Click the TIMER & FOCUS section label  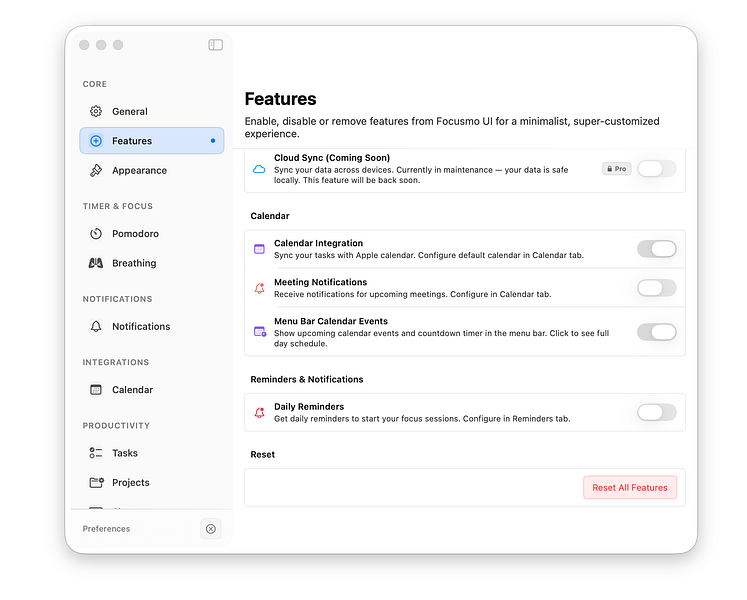click(x=118, y=206)
